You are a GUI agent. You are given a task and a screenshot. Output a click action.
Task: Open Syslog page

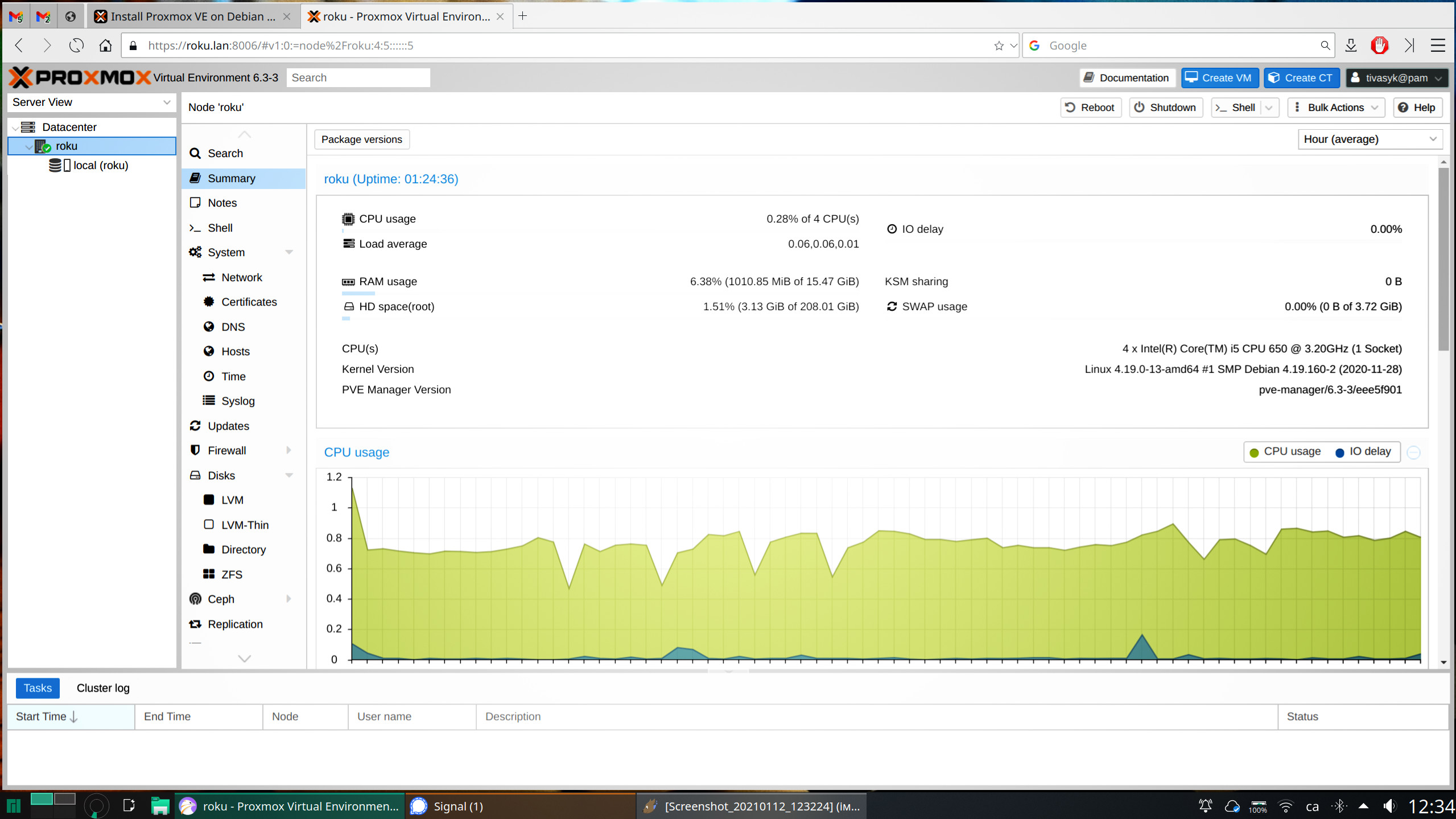244,401
